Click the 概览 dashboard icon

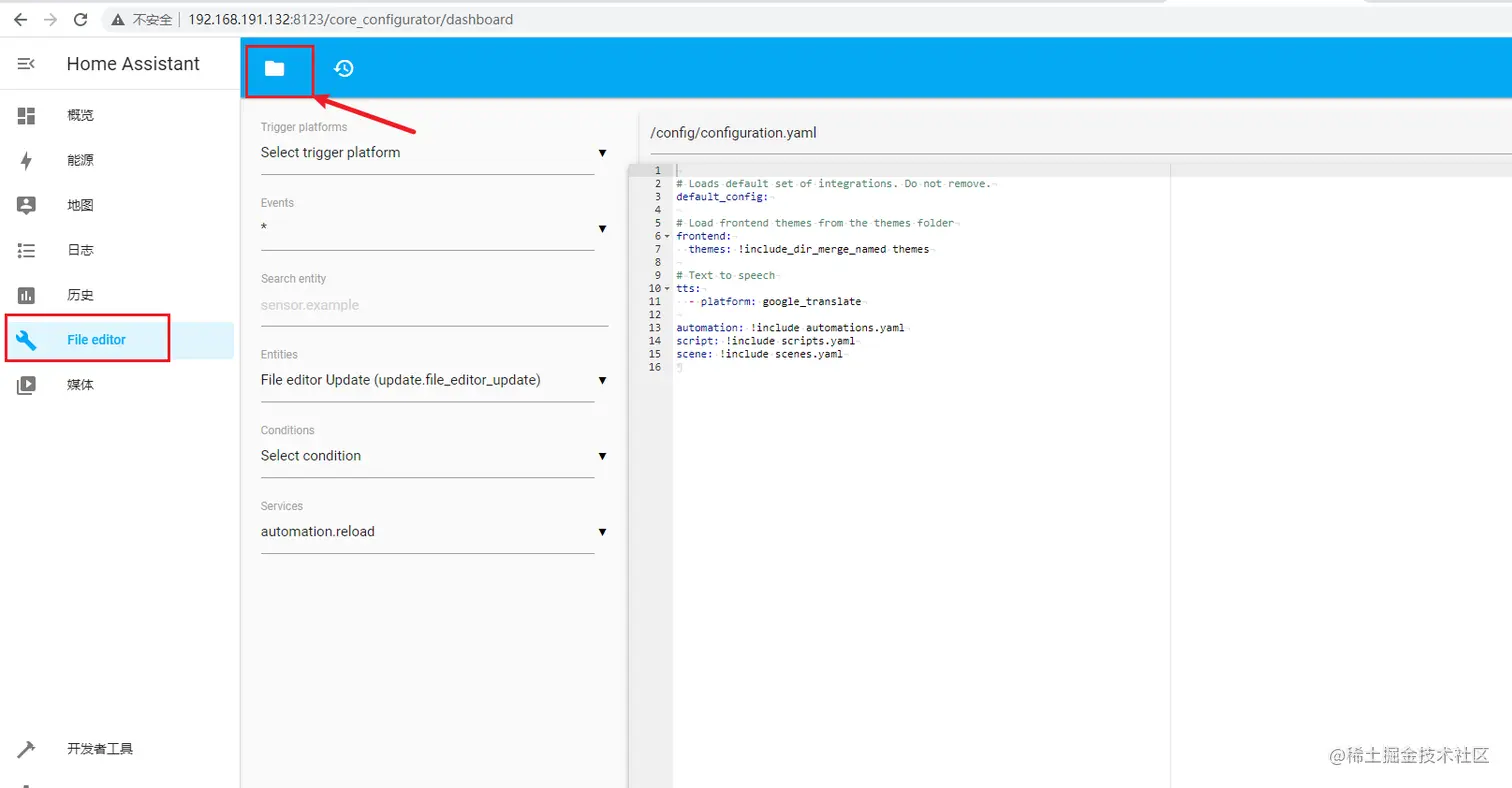27,115
